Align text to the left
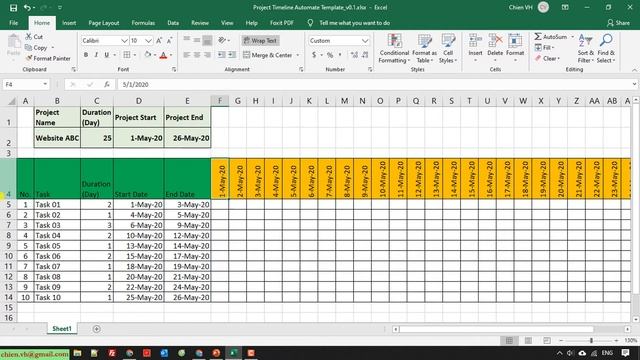The image size is (640, 360). pos(187,55)
